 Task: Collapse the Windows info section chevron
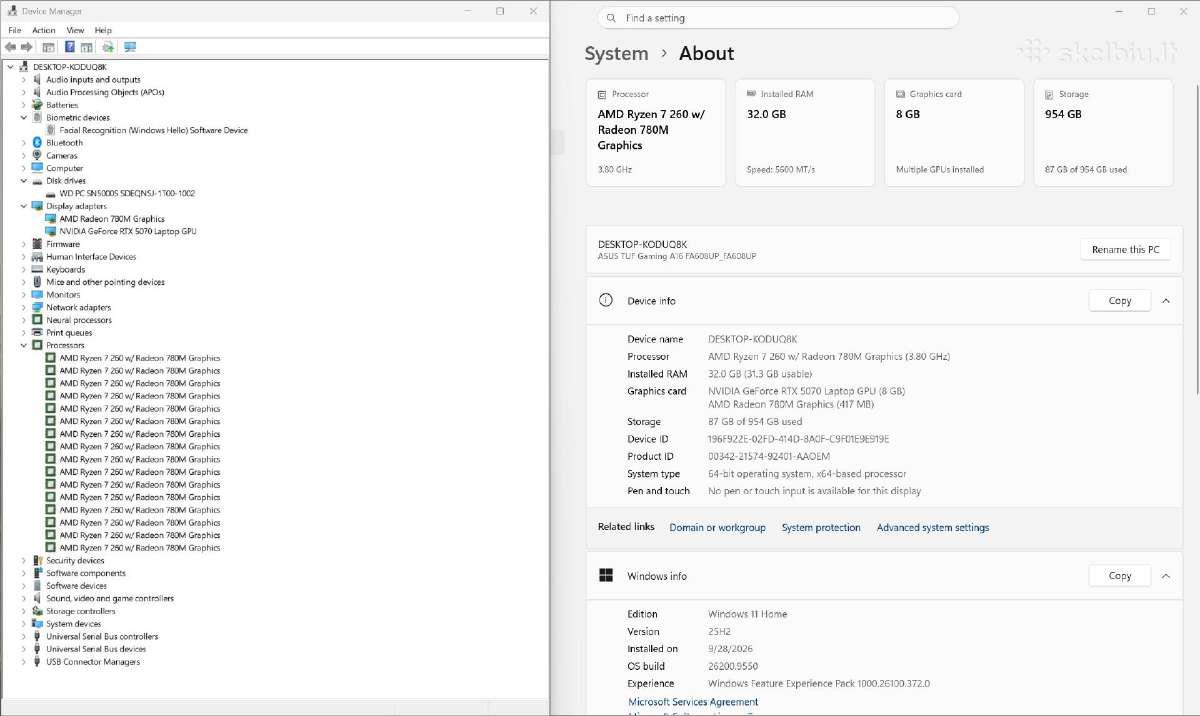[1166, 575]
